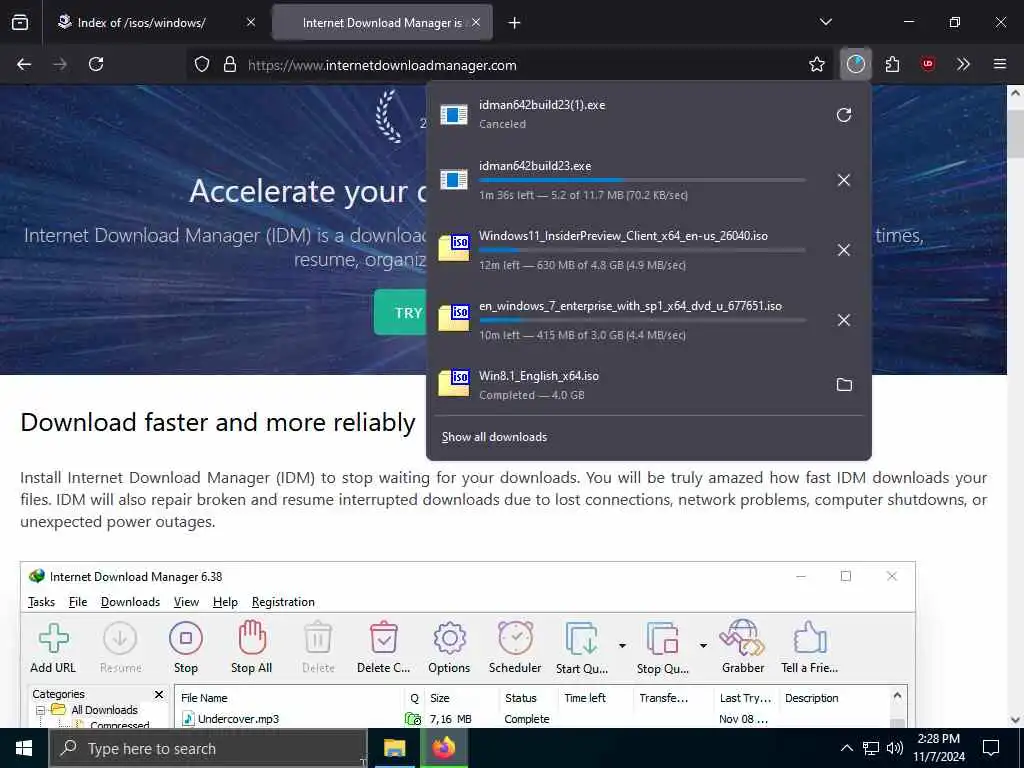Bookmark this page with the star icon

(x=816, y=64)
